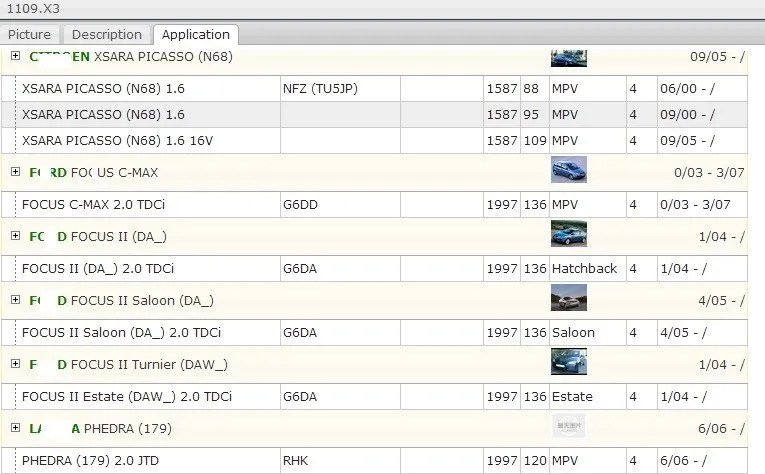Toggle the Focus II (DA_) group expander
The width and height of the screenshot is (765, 474).
point(16,236)
